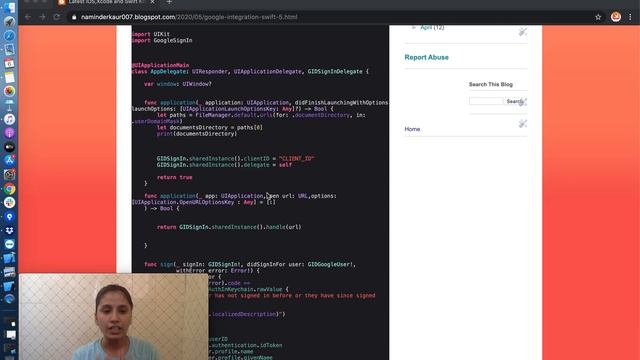Open Slack from the dock
Viewport: 640px width, 360px height.
[9, 202]
